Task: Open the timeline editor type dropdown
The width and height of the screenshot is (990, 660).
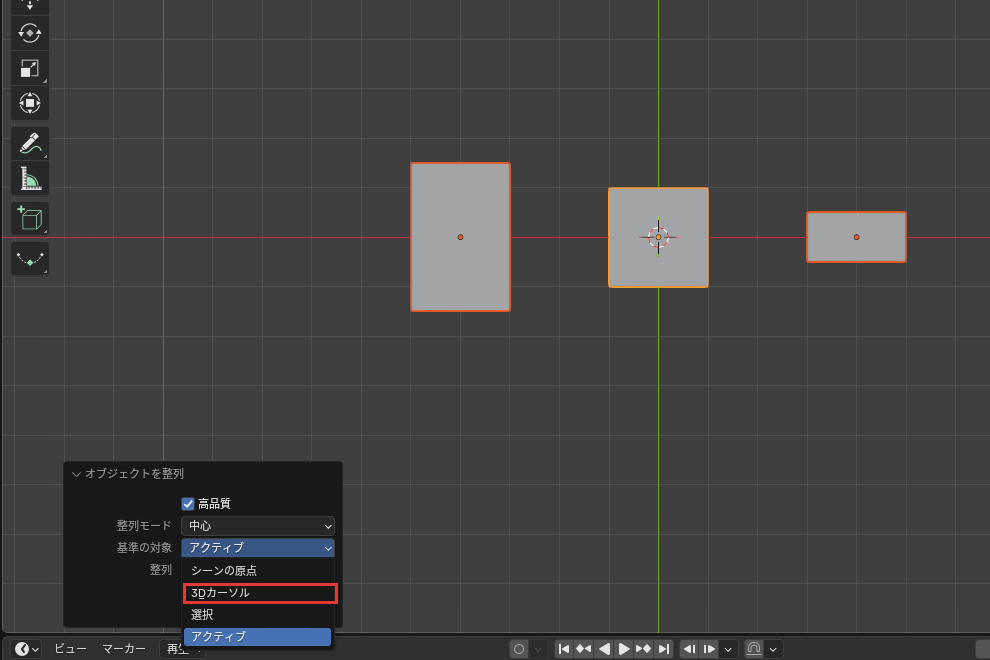Action: point(27,649)
